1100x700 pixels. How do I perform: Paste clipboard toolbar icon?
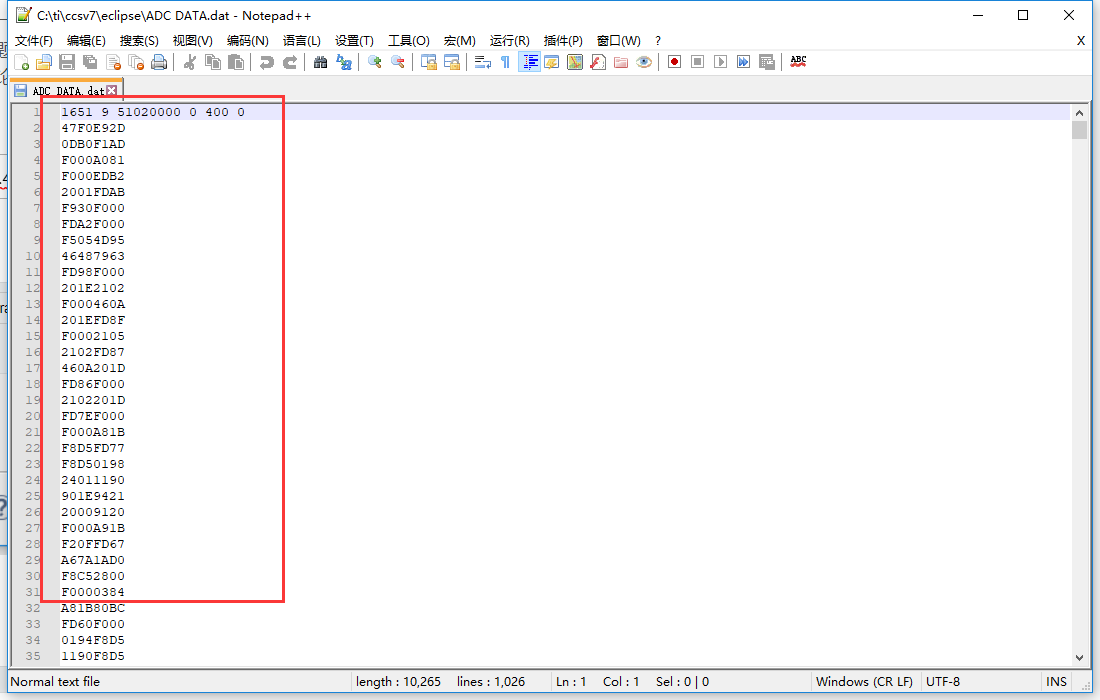236,62
